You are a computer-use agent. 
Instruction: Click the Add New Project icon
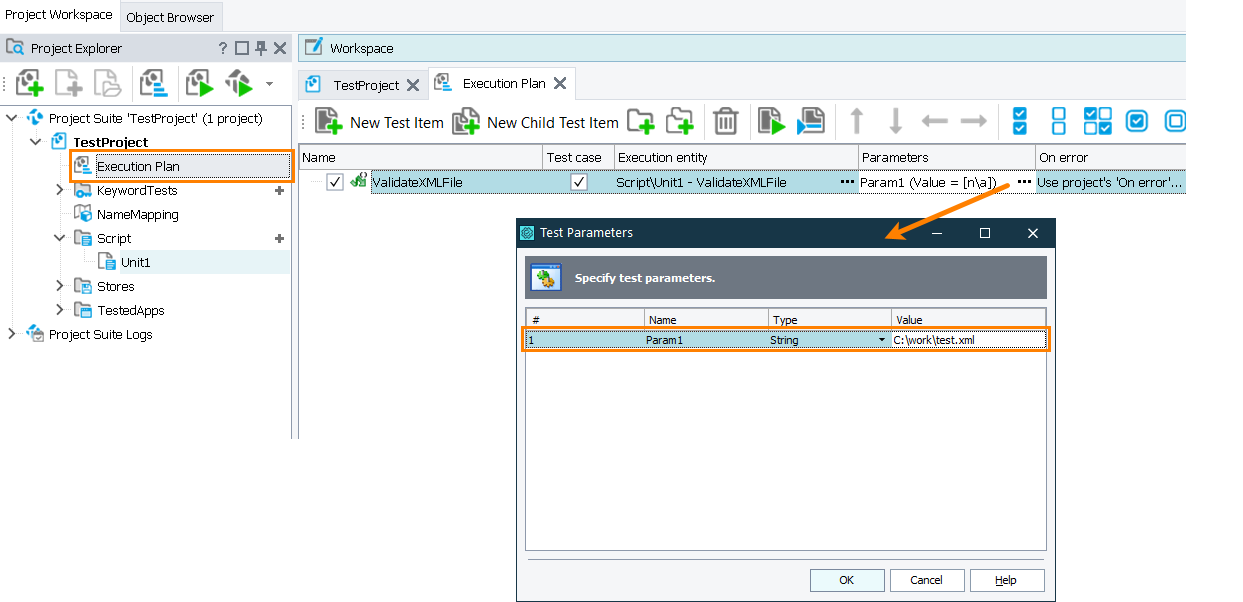28,83
